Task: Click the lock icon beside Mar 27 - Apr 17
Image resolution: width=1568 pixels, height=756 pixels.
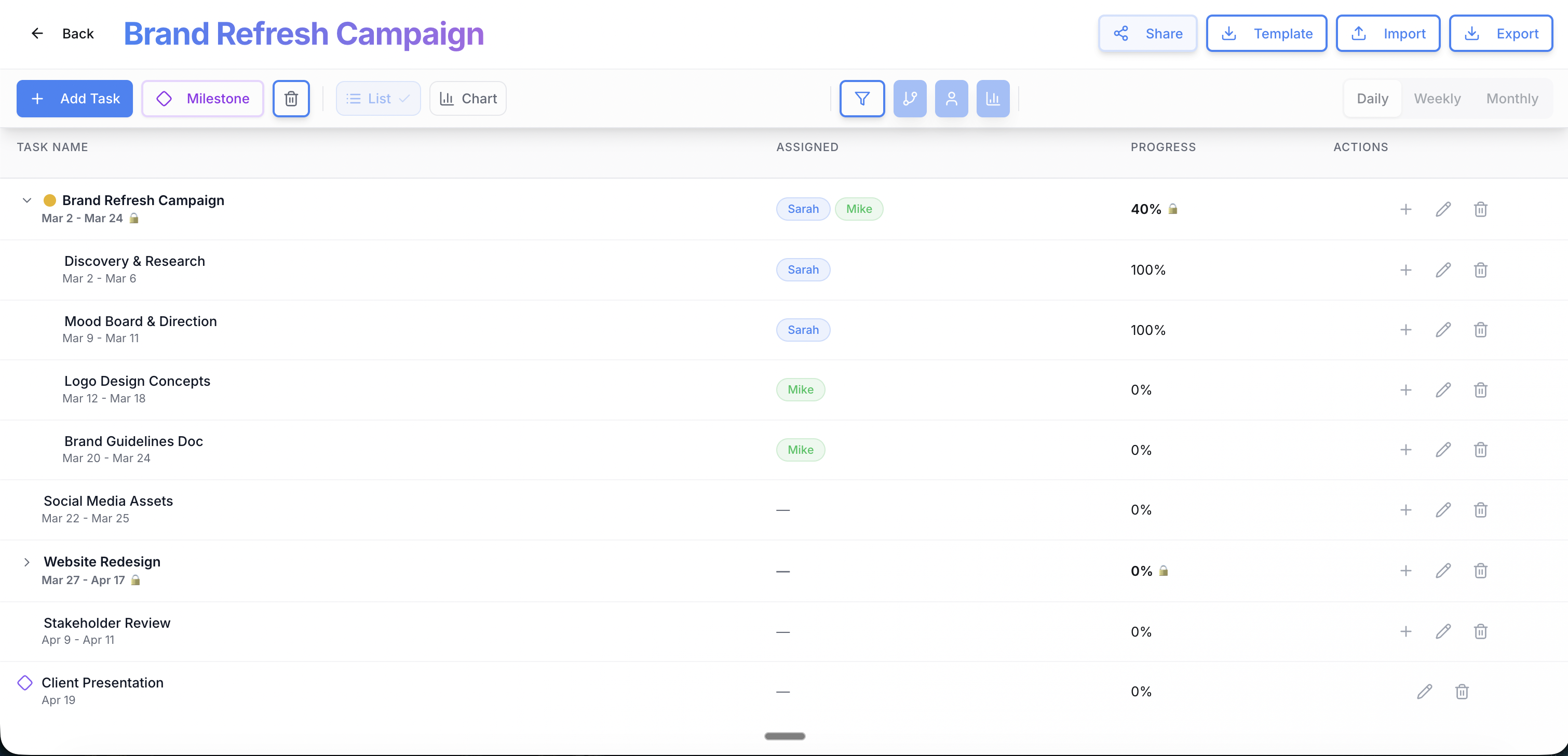Action: click(136, 580)
